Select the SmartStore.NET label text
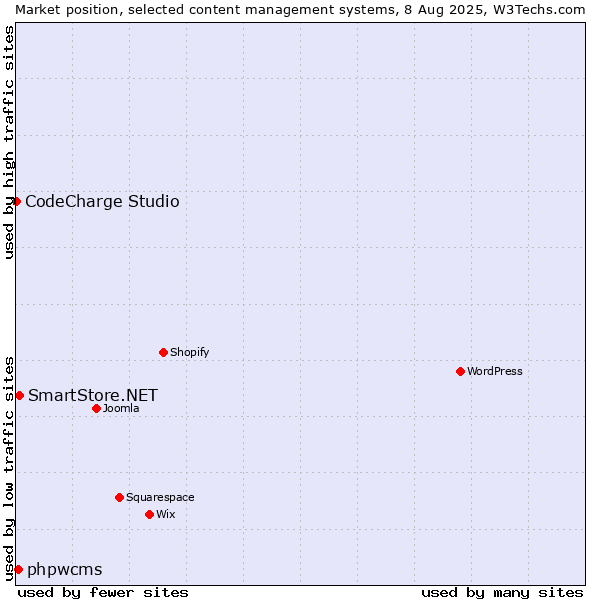 click(x=93, y=395)
